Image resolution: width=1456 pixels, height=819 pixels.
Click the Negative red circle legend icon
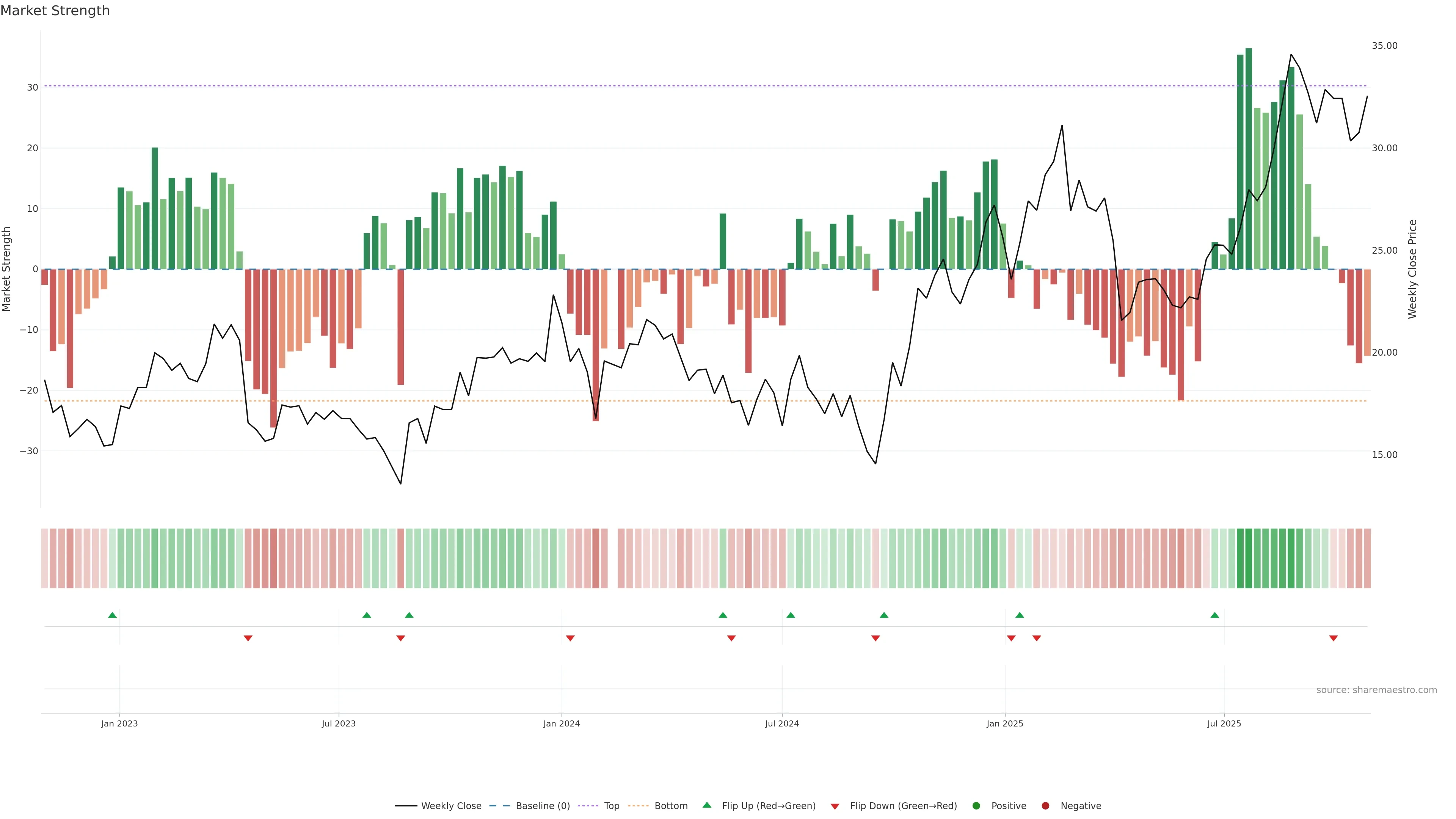point(1045,805)
